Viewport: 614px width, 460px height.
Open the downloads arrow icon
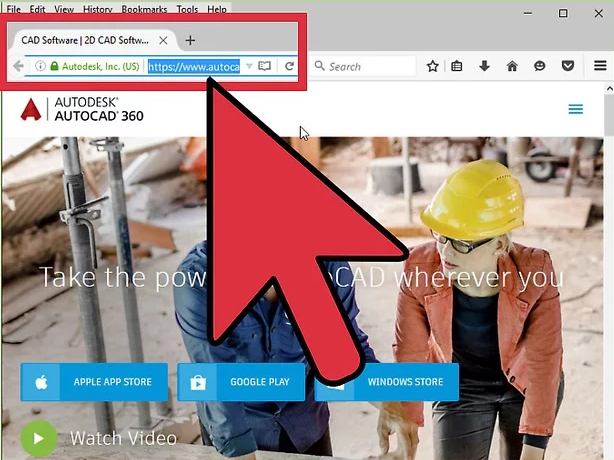coord(484,67)
